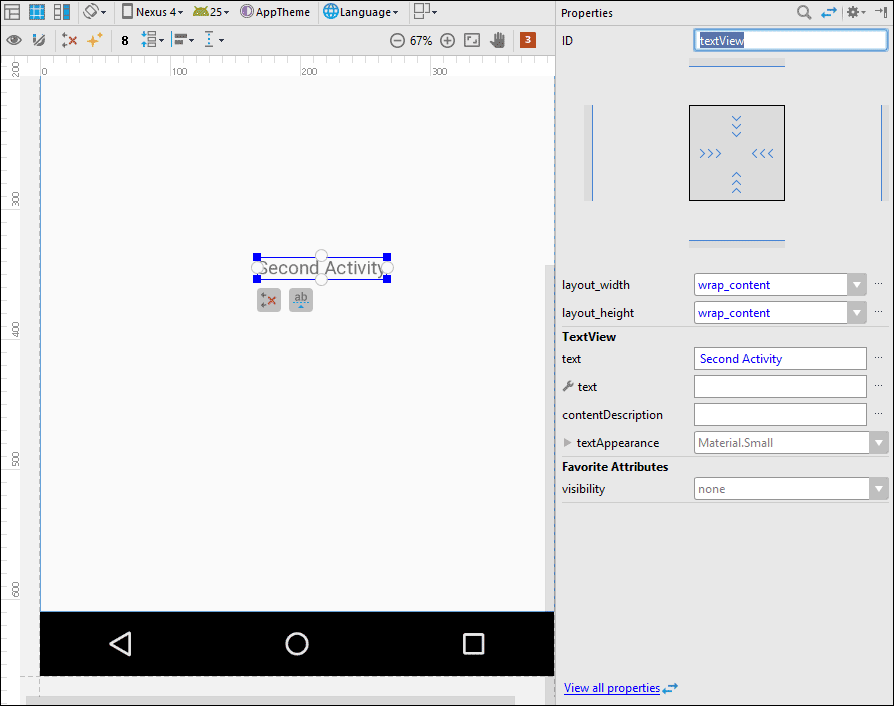Toggle Autoconnect magnet icon
This screenshot has height=706, width=894.
click(38, 41)
